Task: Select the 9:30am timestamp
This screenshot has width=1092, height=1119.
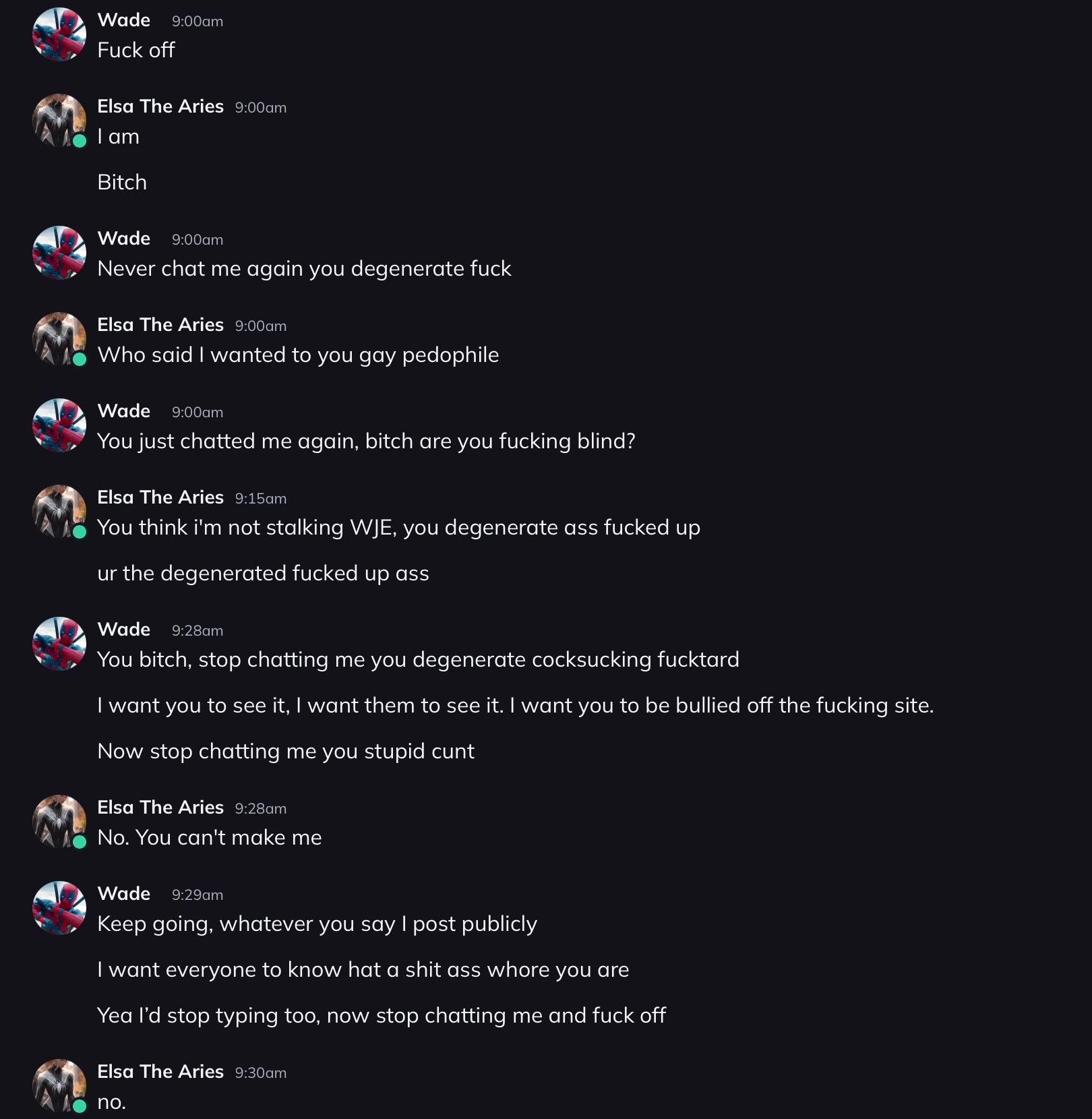Action: point(261,1073)
